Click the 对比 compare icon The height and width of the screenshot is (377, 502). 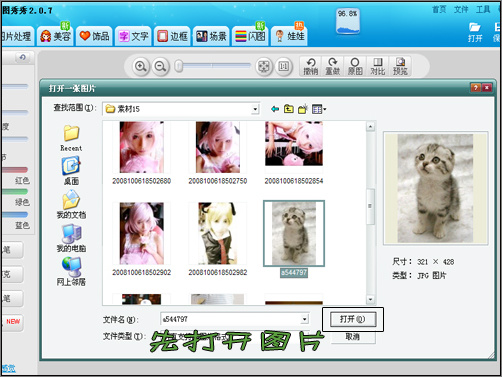378,66
